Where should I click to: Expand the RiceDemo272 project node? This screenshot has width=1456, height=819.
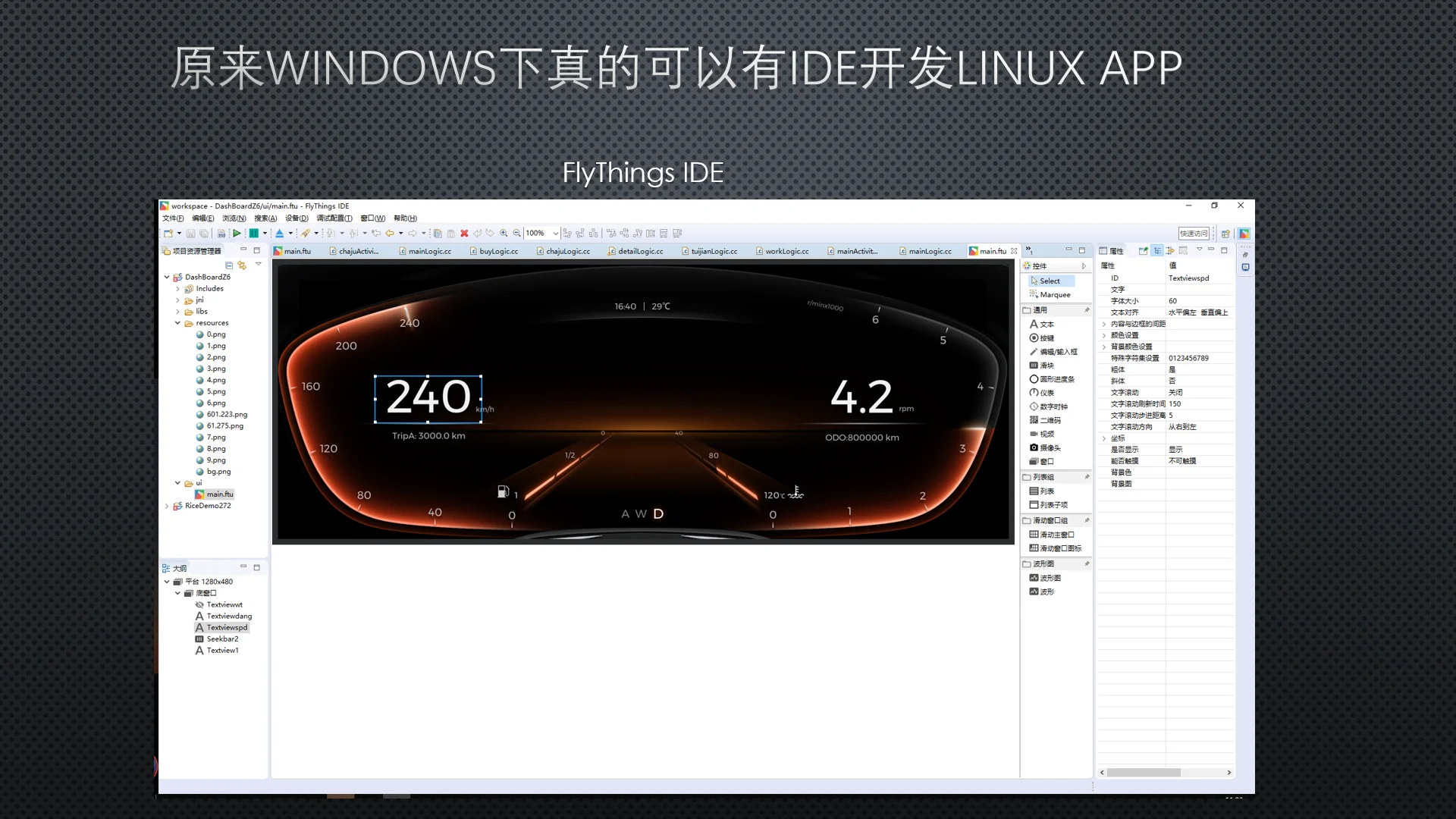[x=167, y=506]
